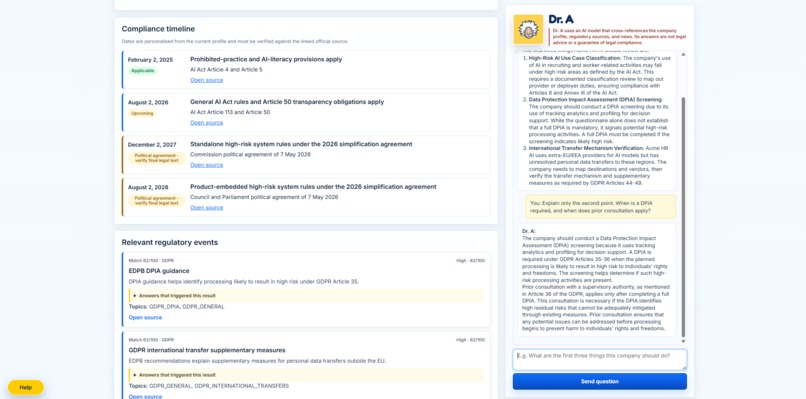Click the December 2, 2027 political agreement badge
This screenshot has width=806, height=399.
[x=156, y=158]
